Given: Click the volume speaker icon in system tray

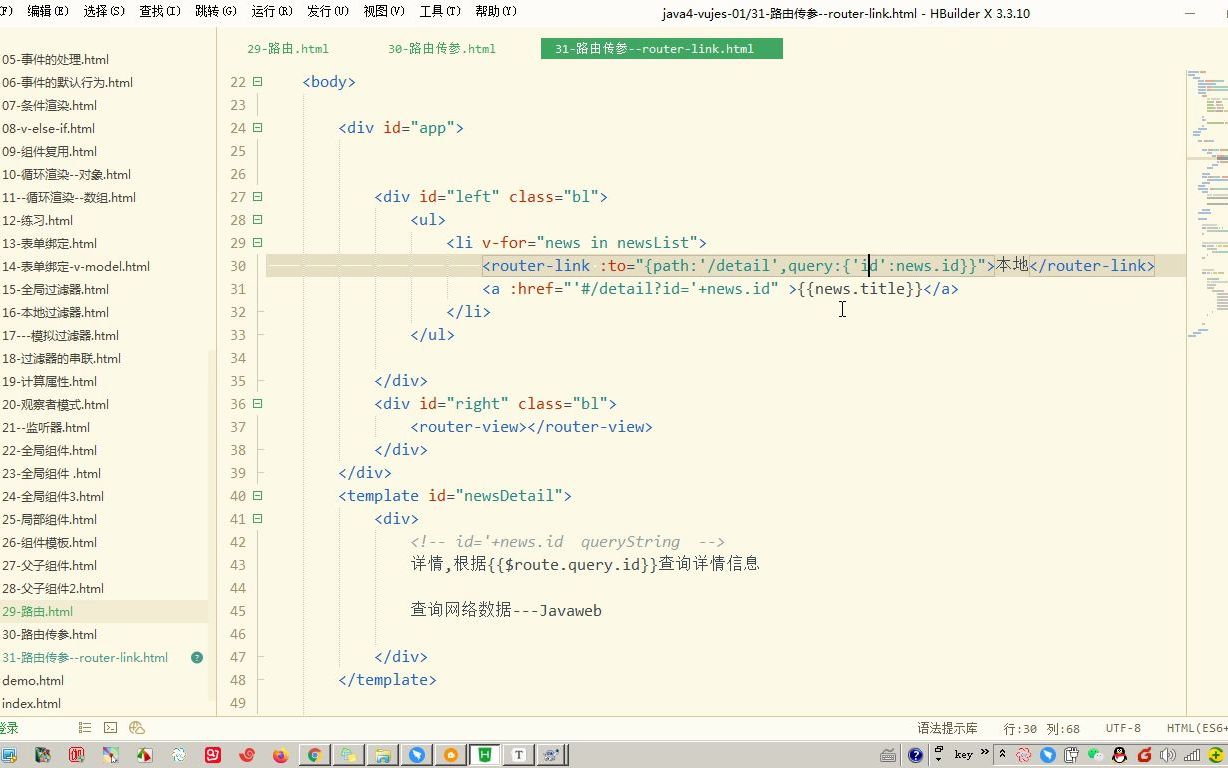Looking at the screenshot, I should click(1167, 755).
